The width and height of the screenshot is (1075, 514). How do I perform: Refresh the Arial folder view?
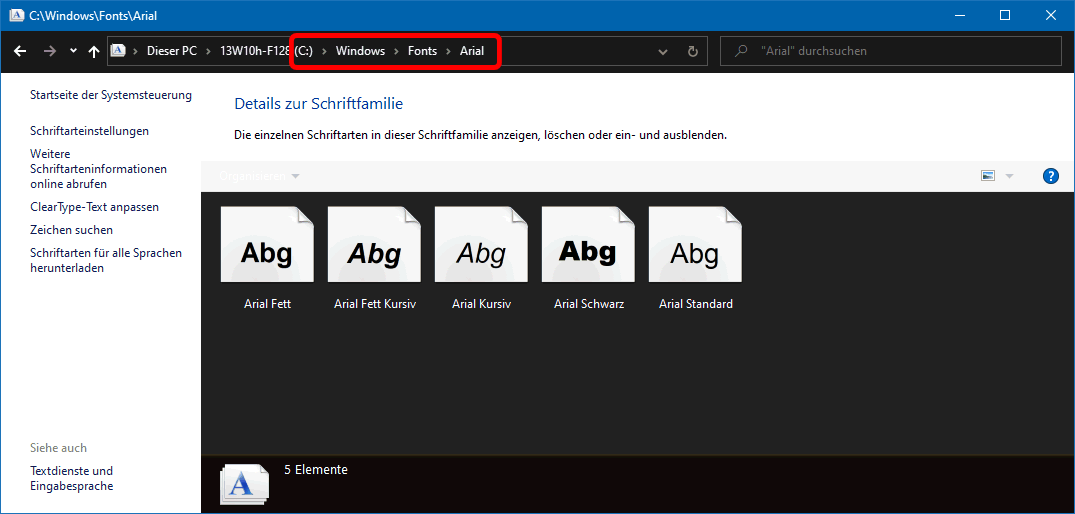(x=692, y=51)
